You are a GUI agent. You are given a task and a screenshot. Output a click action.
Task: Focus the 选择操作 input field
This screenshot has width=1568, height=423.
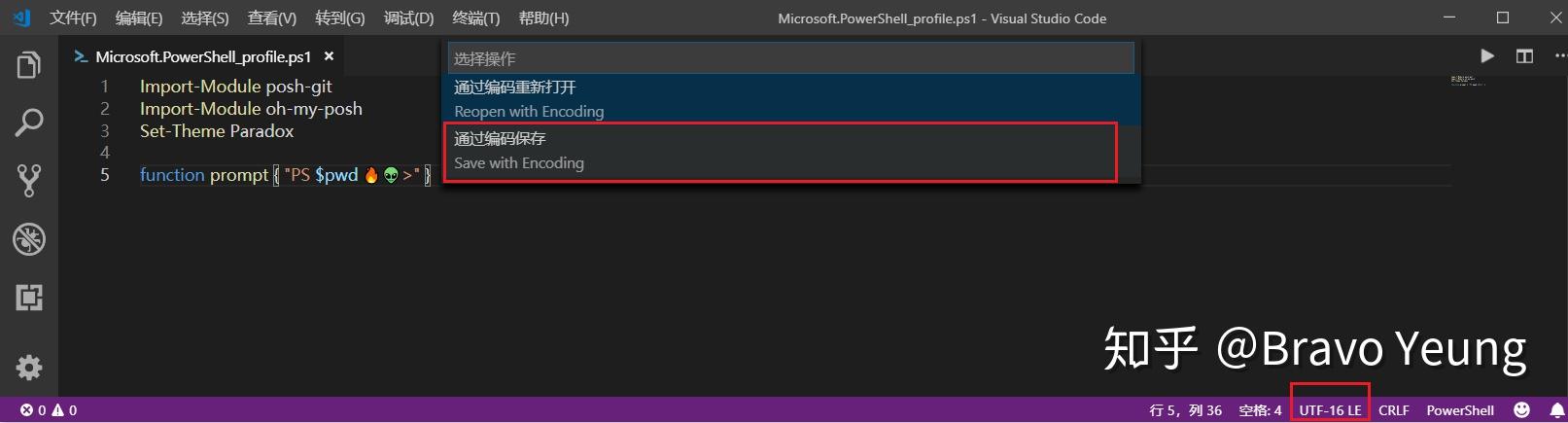pyautogui.click(x=789, y=58)
